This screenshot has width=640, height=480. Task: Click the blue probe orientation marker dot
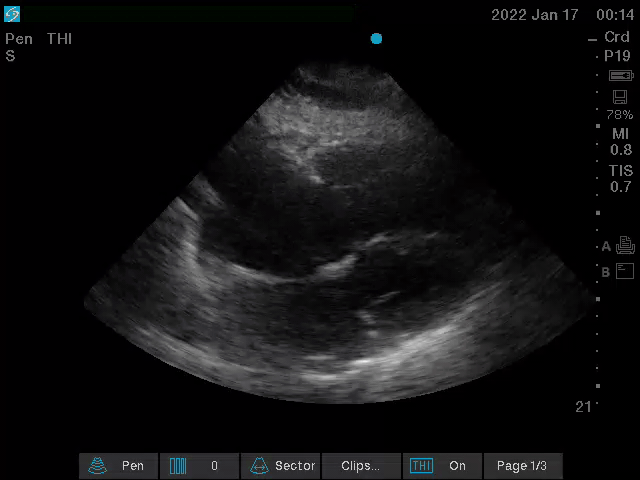[x=376, y=39]
